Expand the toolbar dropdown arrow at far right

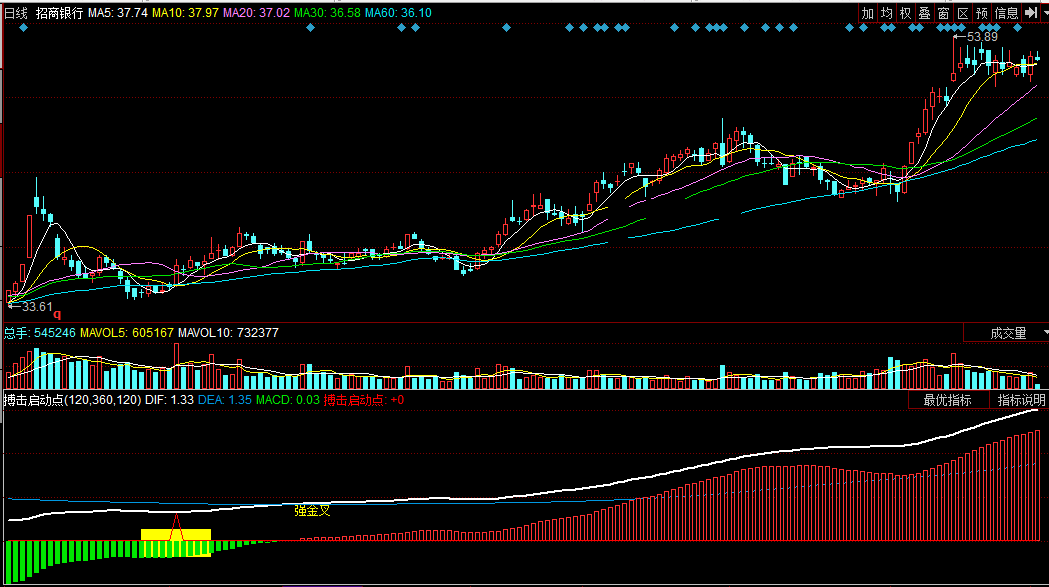pos(1045,13)
